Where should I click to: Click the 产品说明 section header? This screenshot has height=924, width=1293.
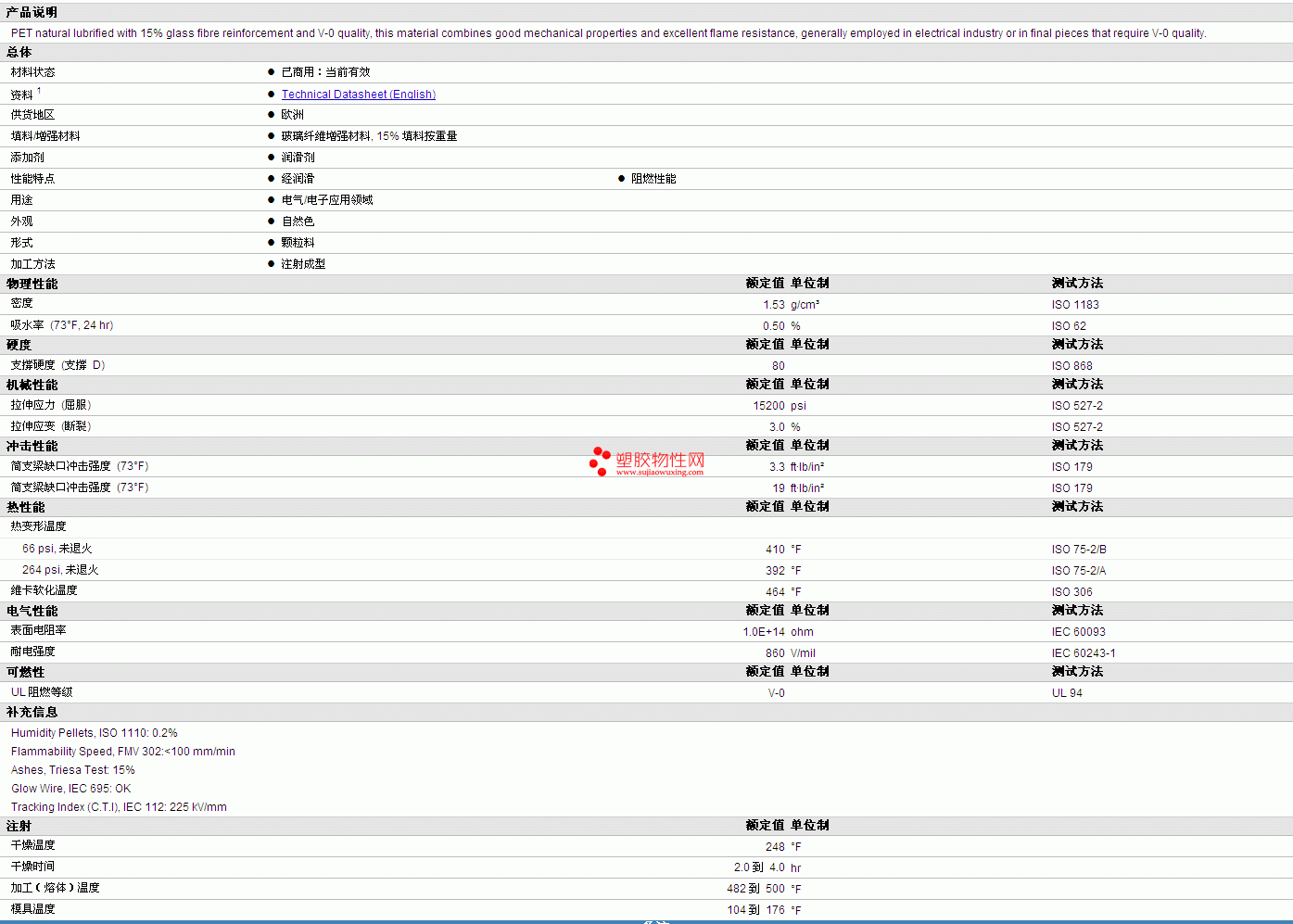click(x=32, y=12)
